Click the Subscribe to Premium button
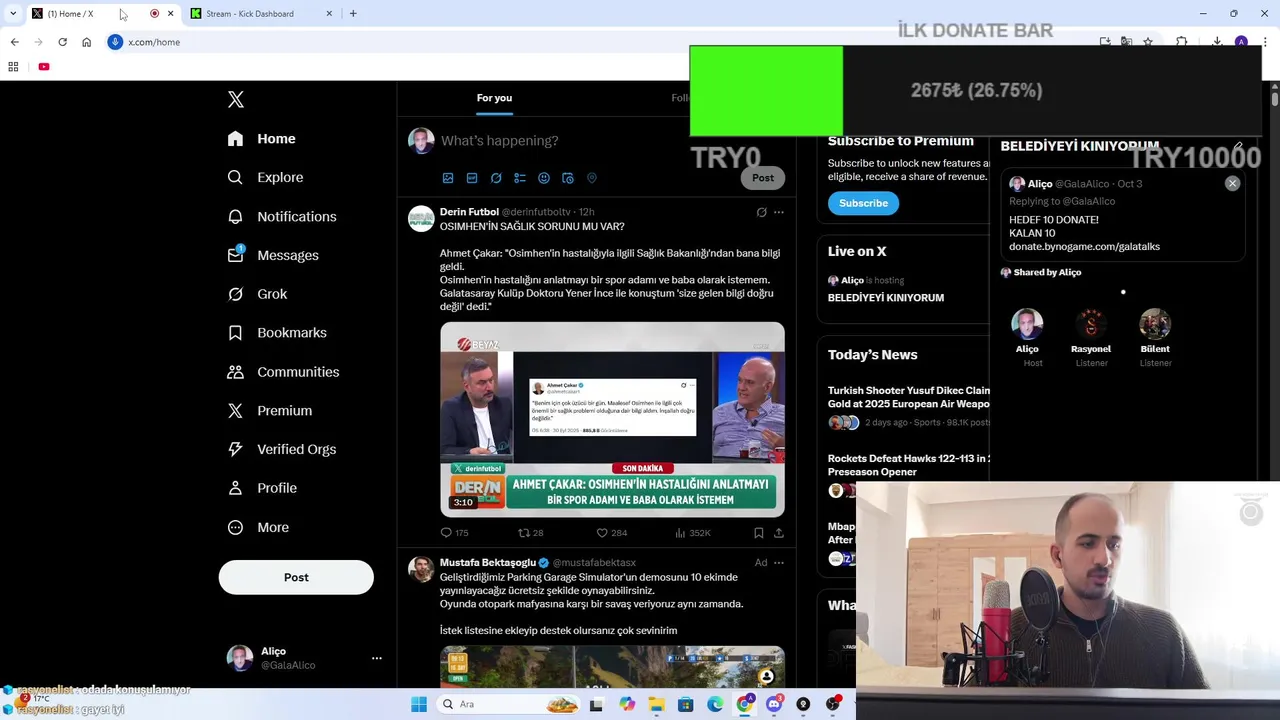The image size is (1280, 720). point(863,203)
